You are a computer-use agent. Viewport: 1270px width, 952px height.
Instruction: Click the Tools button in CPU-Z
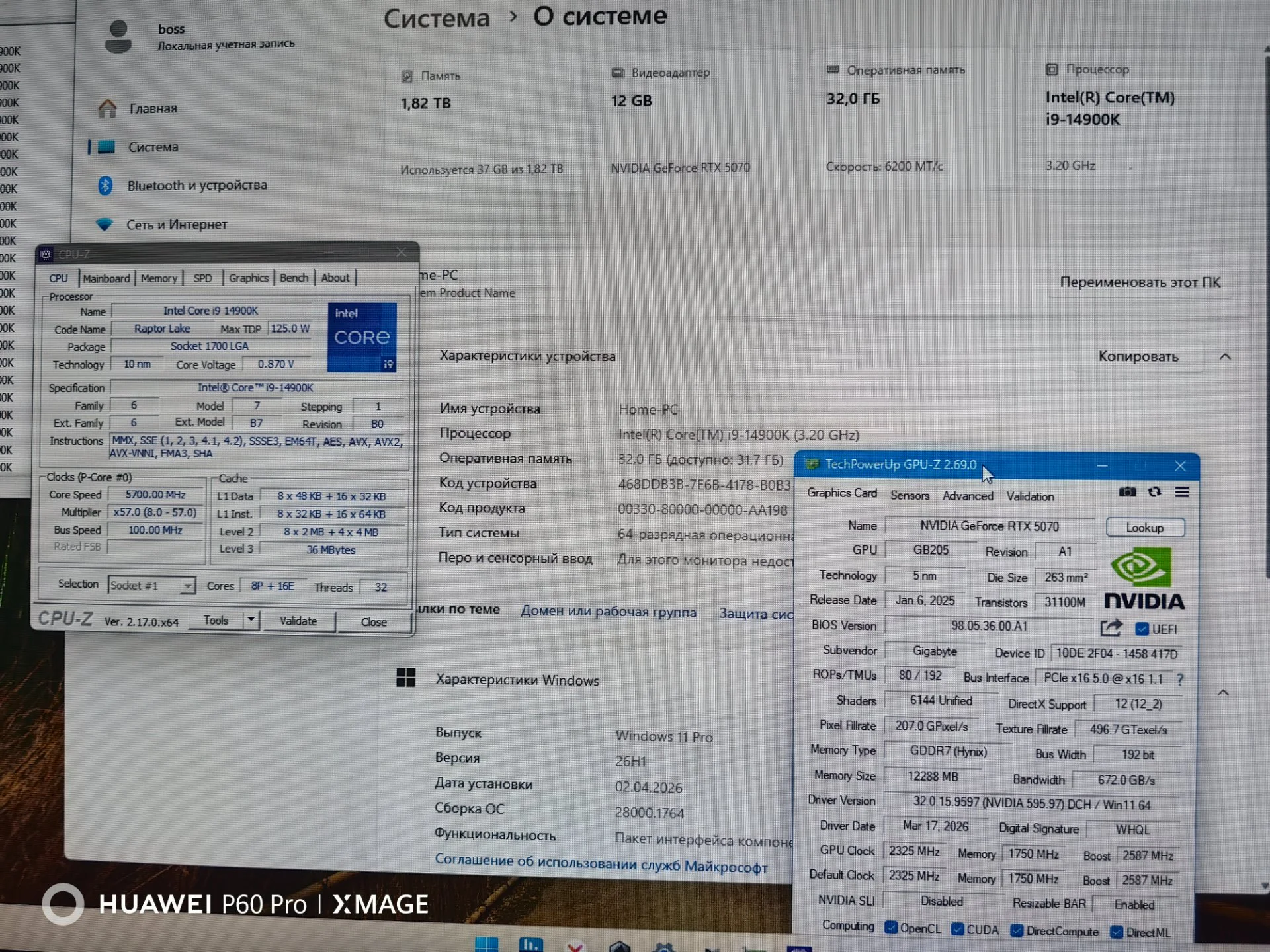tap(216, 620)
